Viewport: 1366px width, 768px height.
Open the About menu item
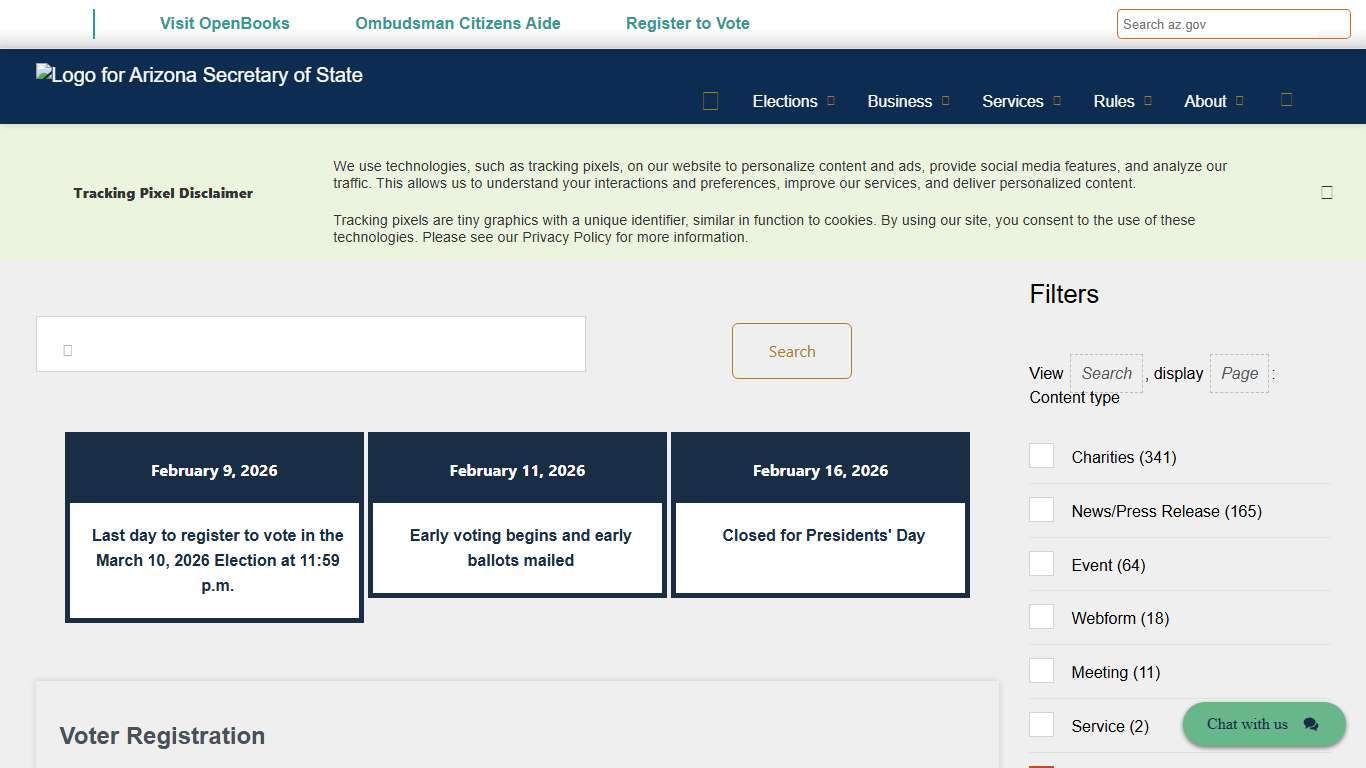(1204, 101)
